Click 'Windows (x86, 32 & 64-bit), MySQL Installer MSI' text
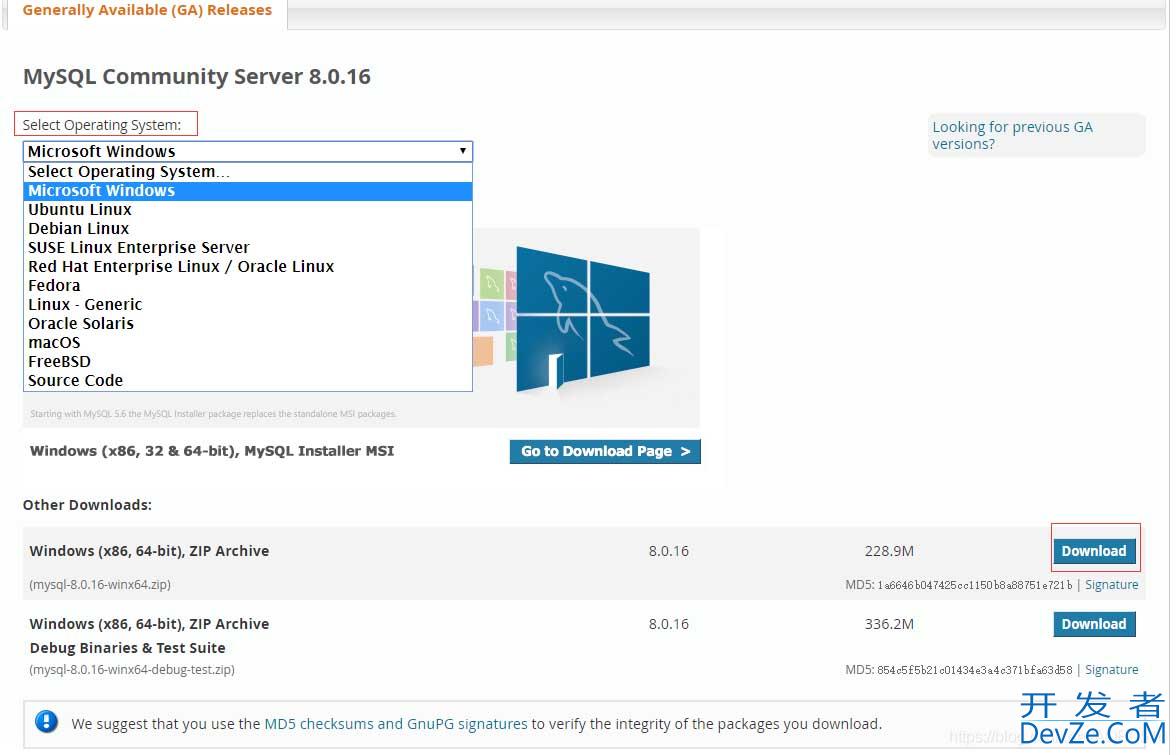 pyautogui.click(x=212, y=451)
